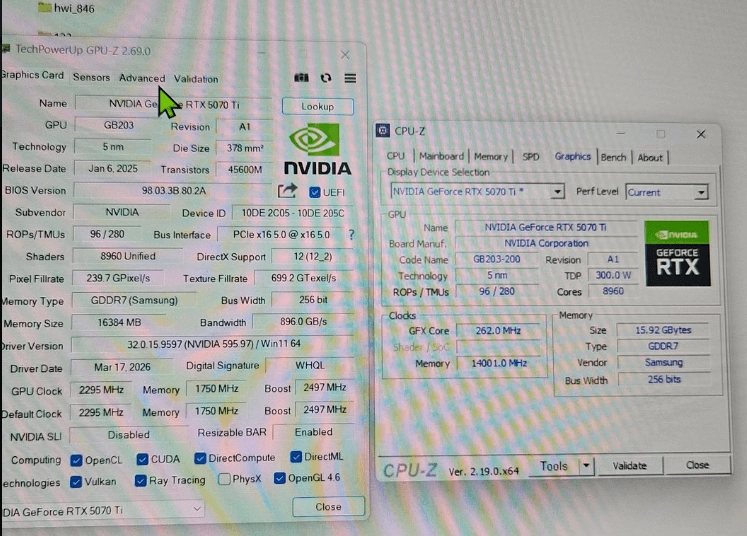This screenshot has width=747, height=536.
Task: Click the CPU-Z TDP 300.0 W value
Action: pos(613,275)
